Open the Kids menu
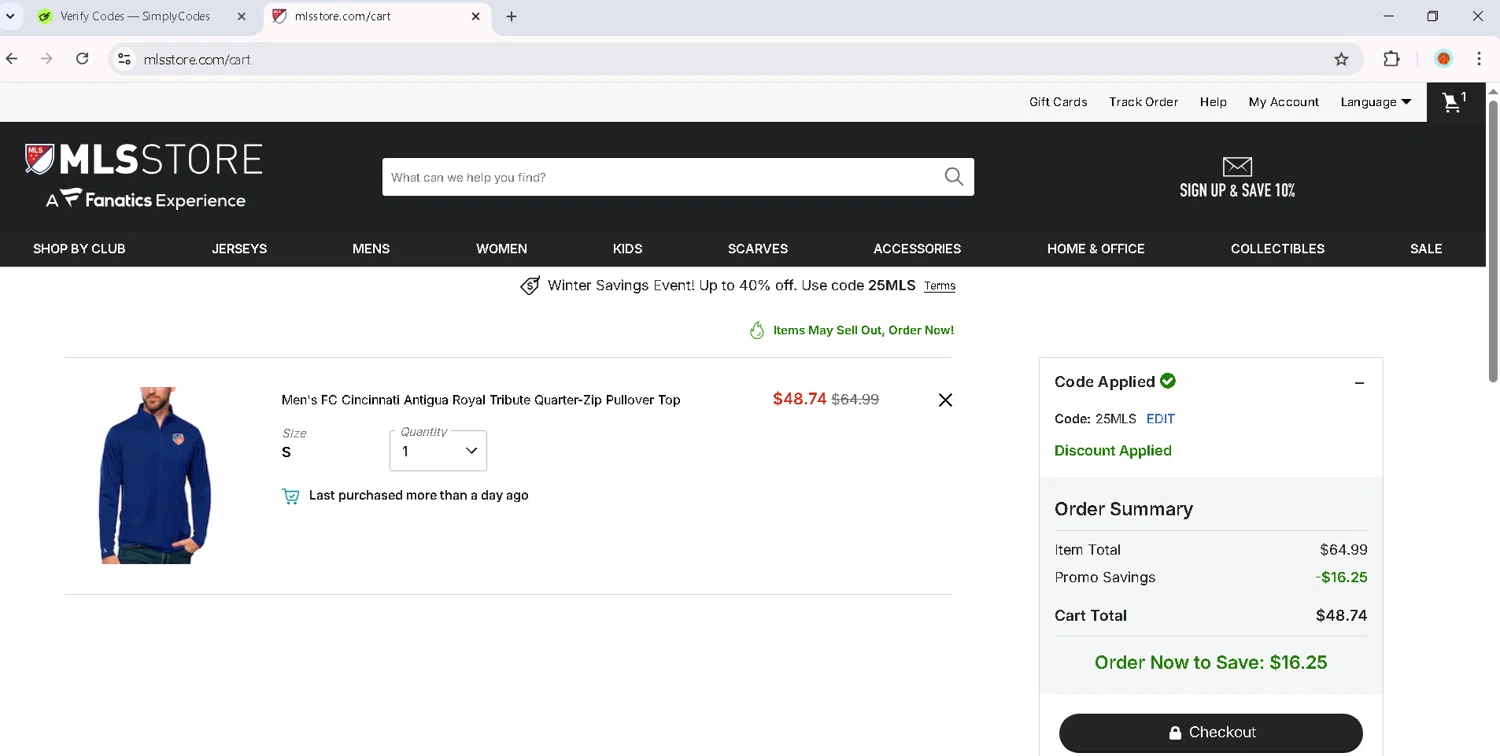 coord(627,249)
